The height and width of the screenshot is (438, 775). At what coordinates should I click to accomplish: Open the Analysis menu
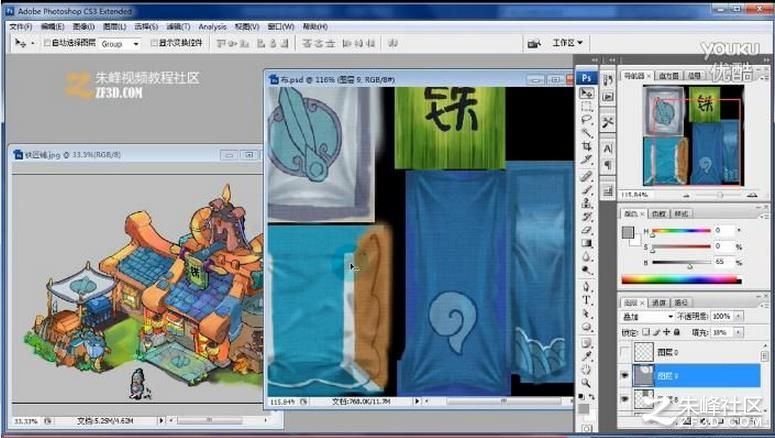point(213,27)
